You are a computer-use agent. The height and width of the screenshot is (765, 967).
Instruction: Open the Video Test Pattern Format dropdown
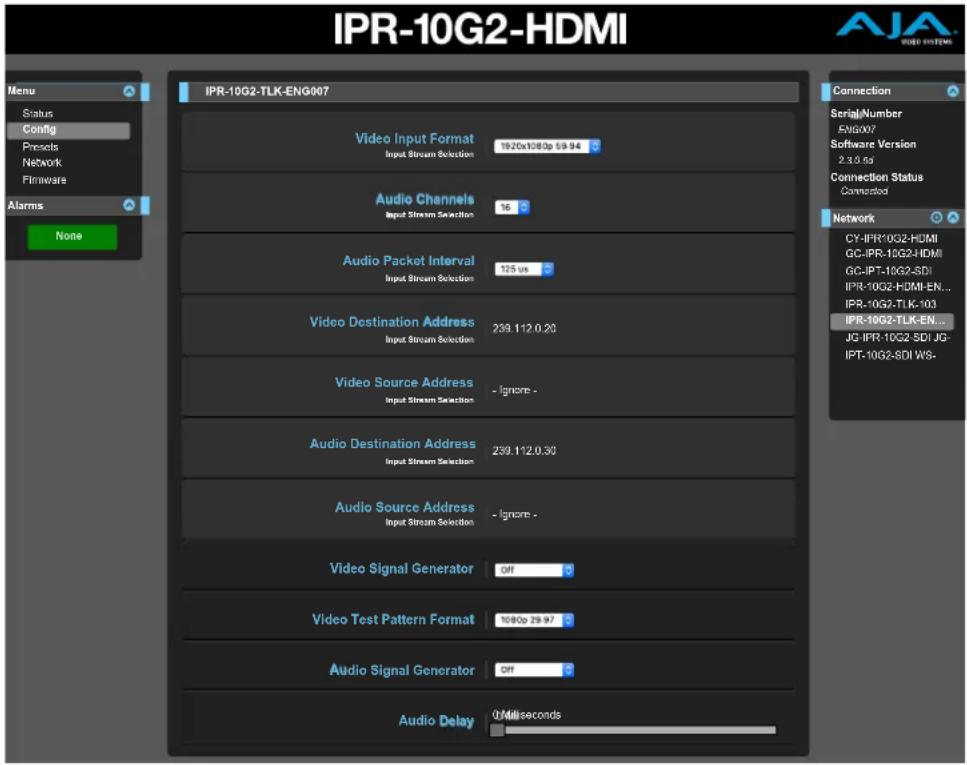534,620
